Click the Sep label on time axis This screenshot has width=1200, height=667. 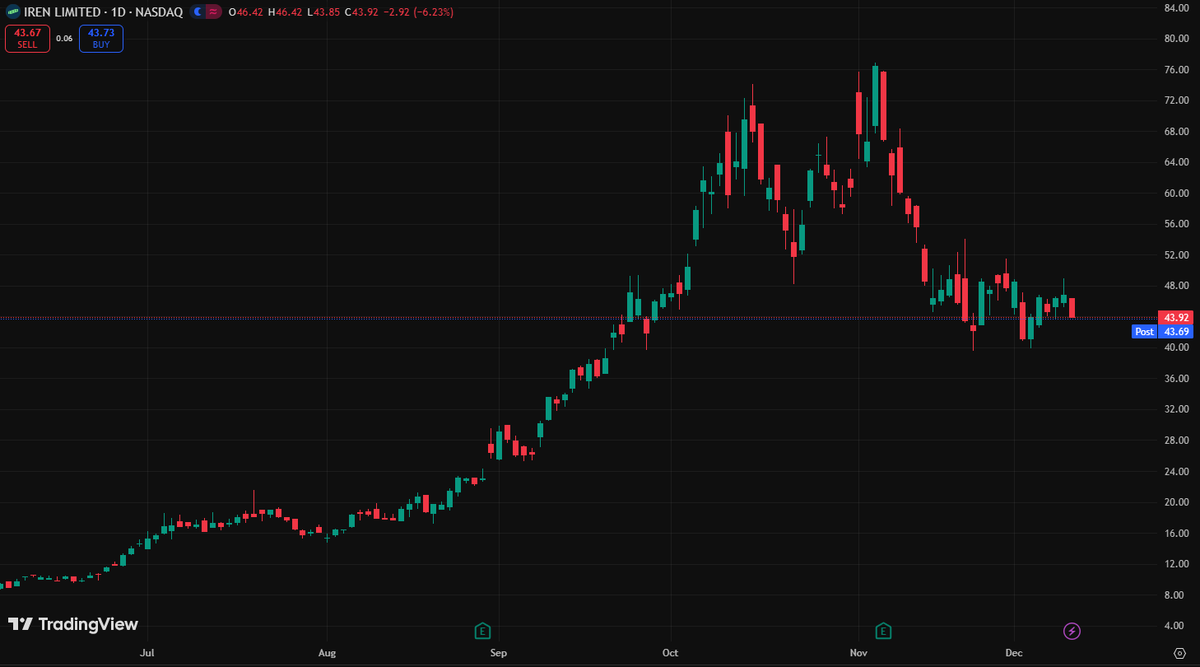coord(499,651)
